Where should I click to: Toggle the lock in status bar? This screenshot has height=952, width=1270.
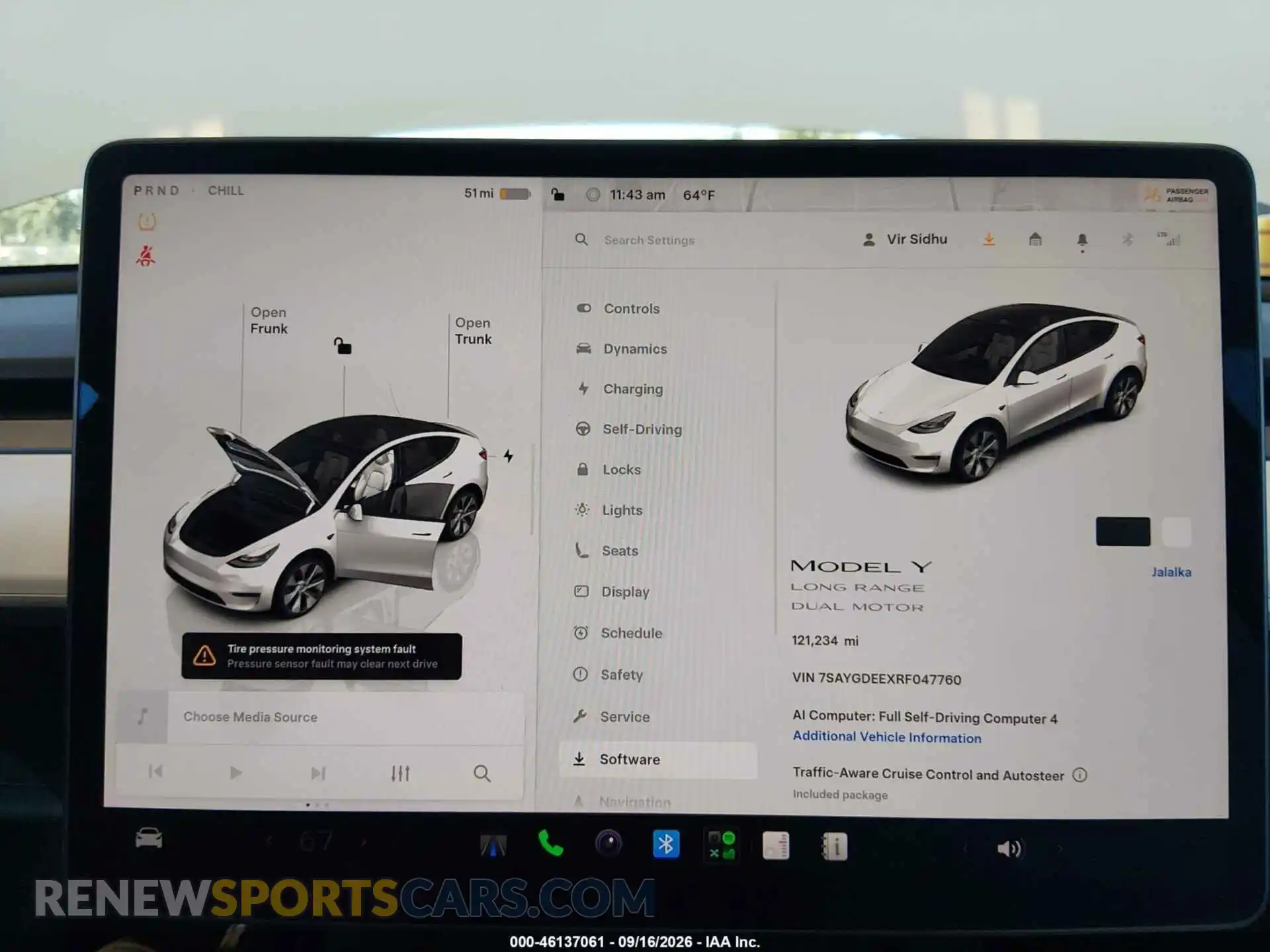click(558, 194)
